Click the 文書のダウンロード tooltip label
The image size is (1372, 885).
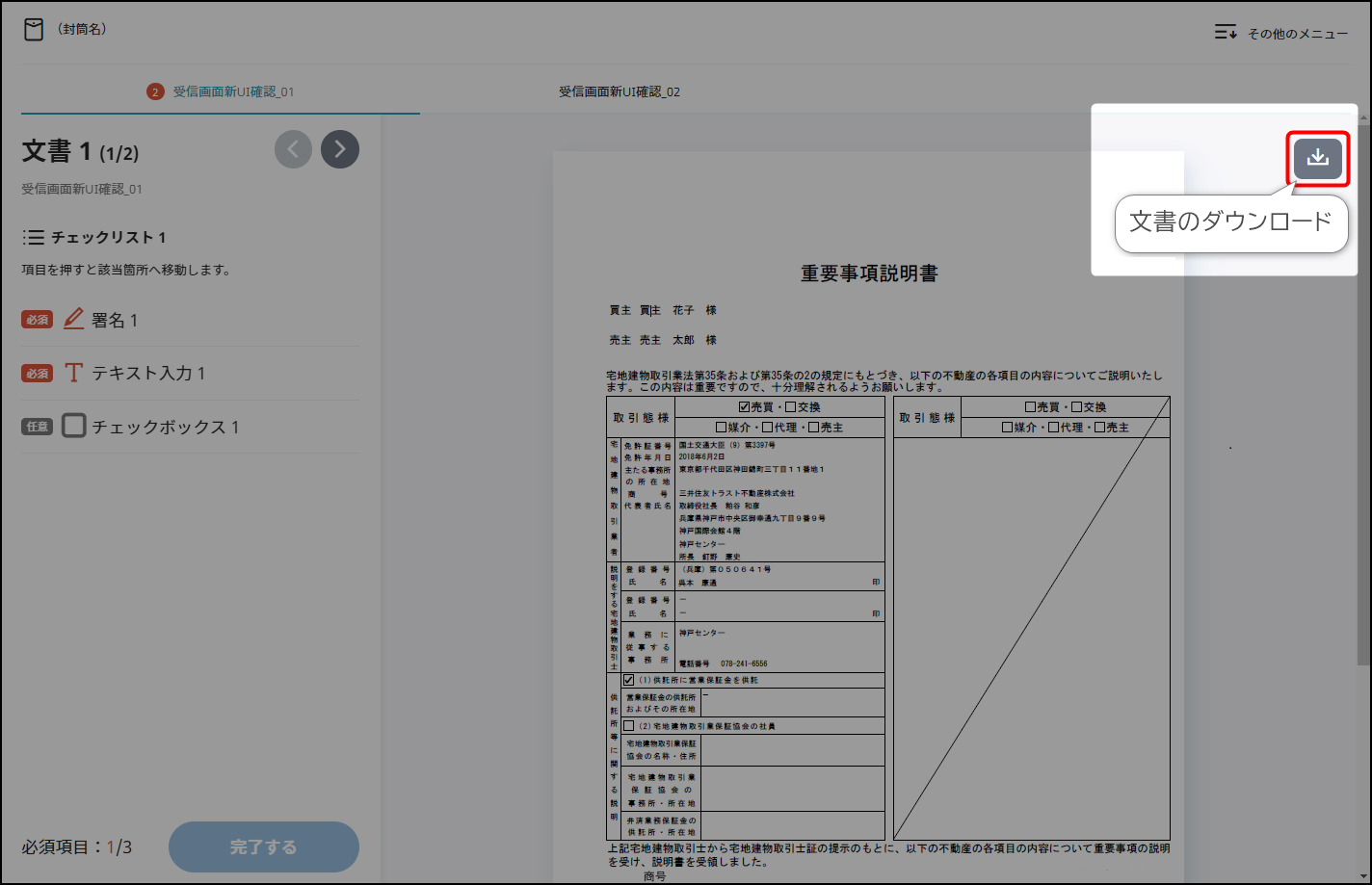pyautogui.click(x=1230, y=221)
